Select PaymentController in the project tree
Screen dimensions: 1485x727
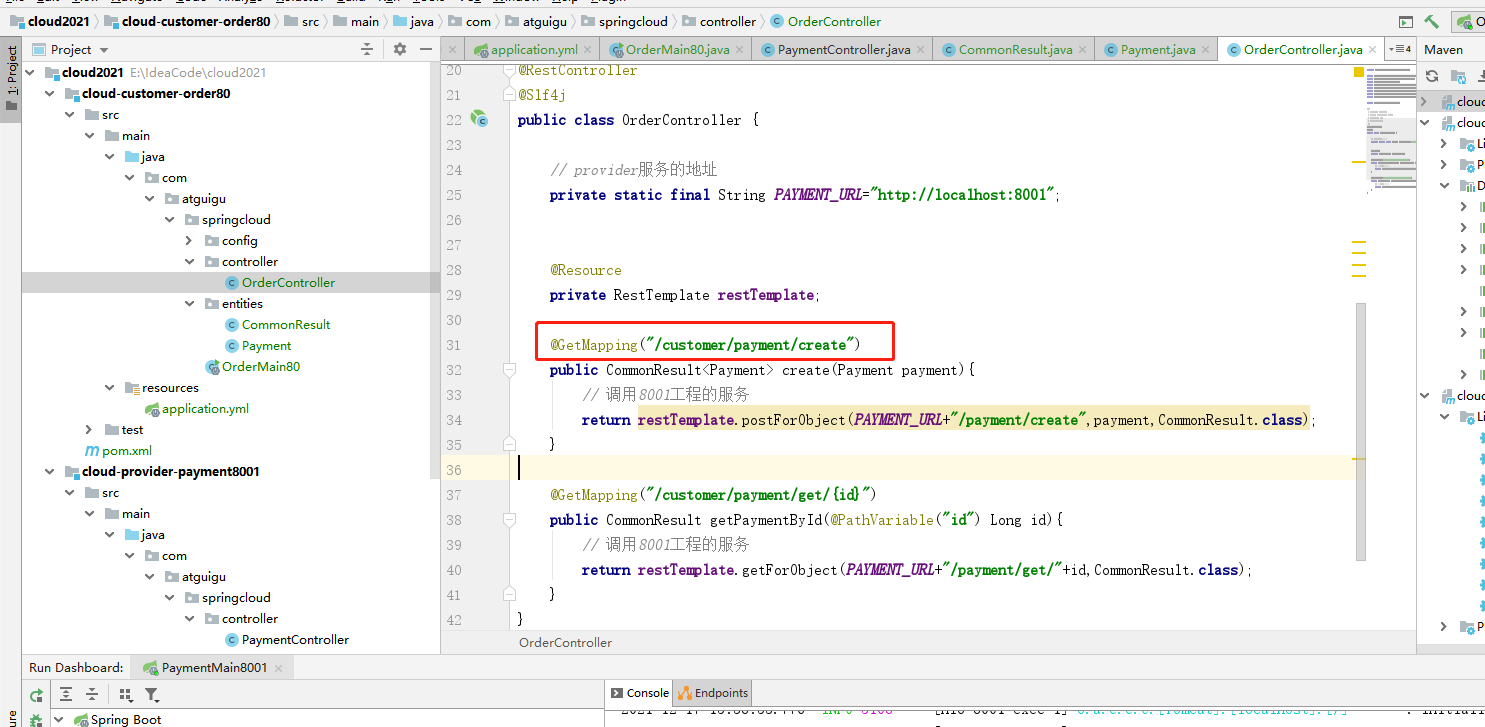click(x=296, y=640)
